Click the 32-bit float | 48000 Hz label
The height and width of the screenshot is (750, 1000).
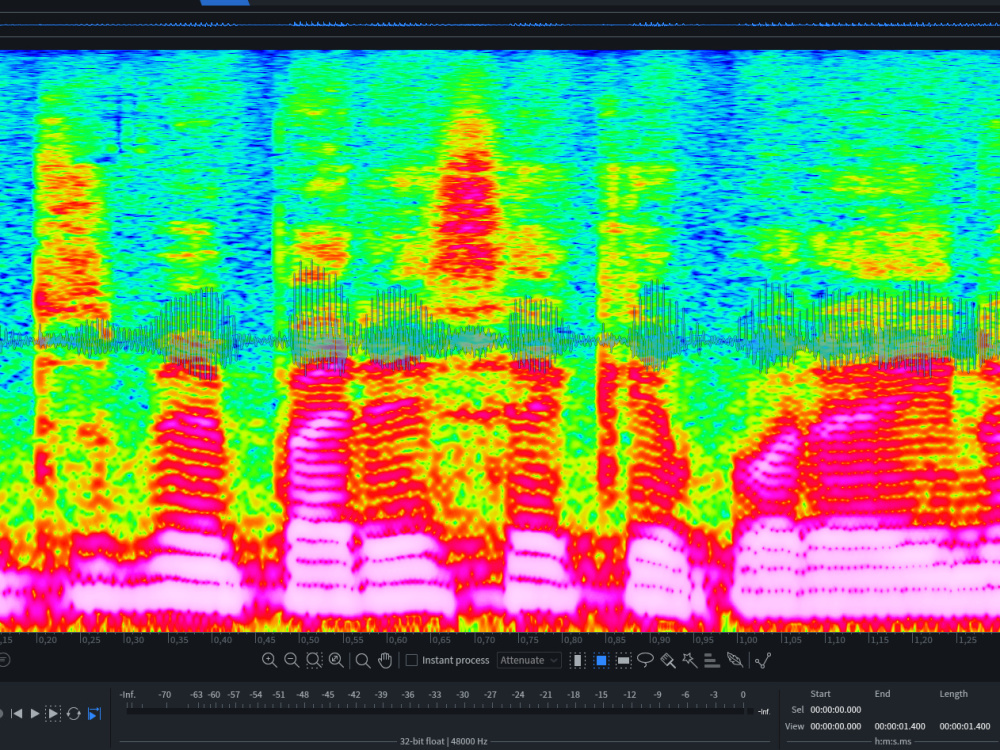point(444,742)
